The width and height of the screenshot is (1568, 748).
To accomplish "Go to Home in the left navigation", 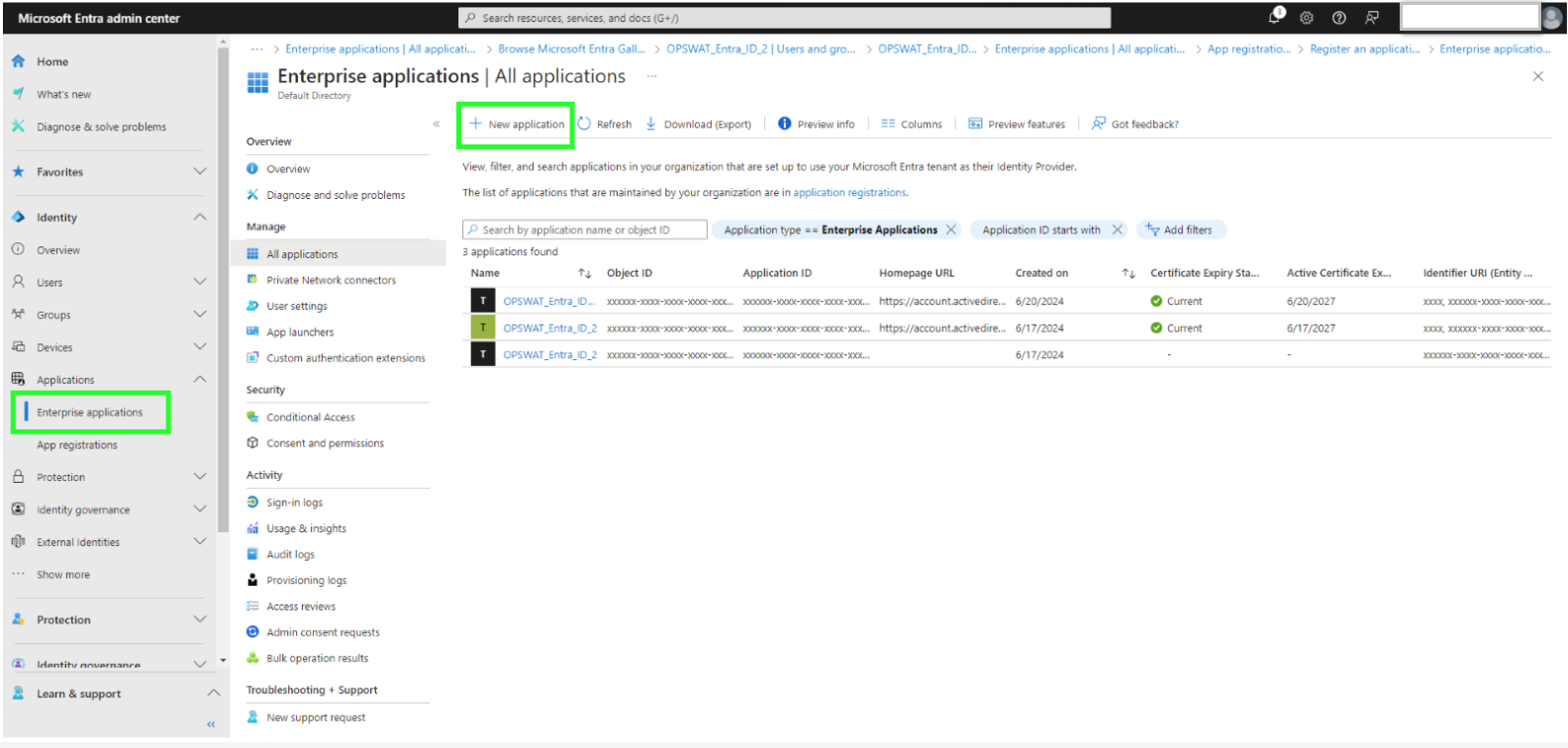I will tap(52, 61).
